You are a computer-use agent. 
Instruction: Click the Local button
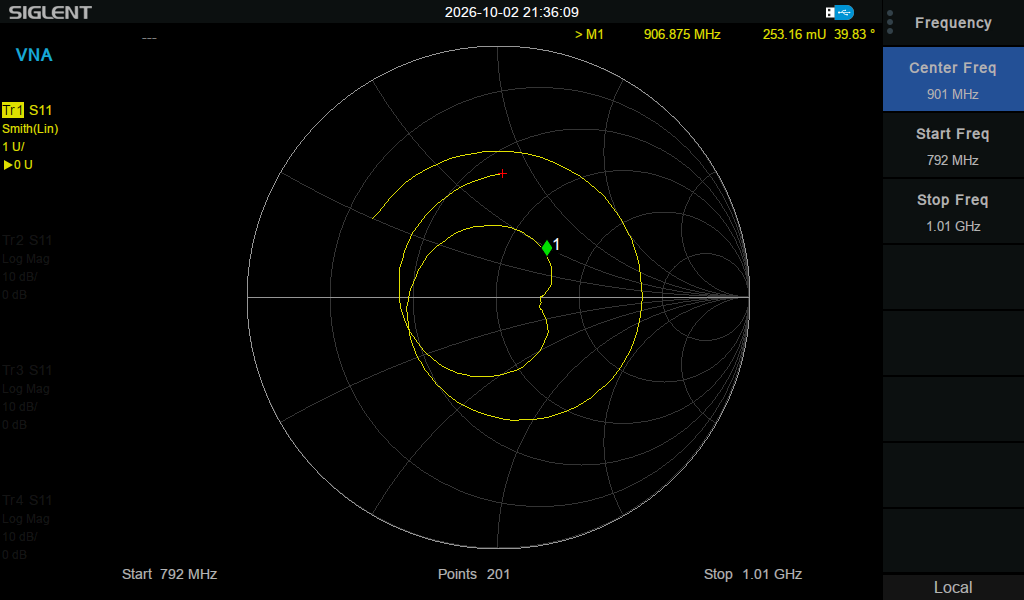pos(953,587)
